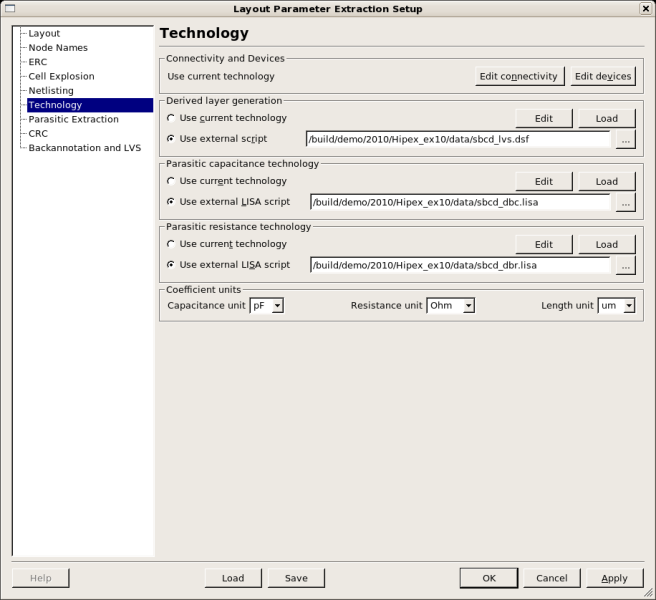The width and height of the screenshot is (656, 600).
Task: Go to Parasitic Extraction in the tree
Action: 73,119
